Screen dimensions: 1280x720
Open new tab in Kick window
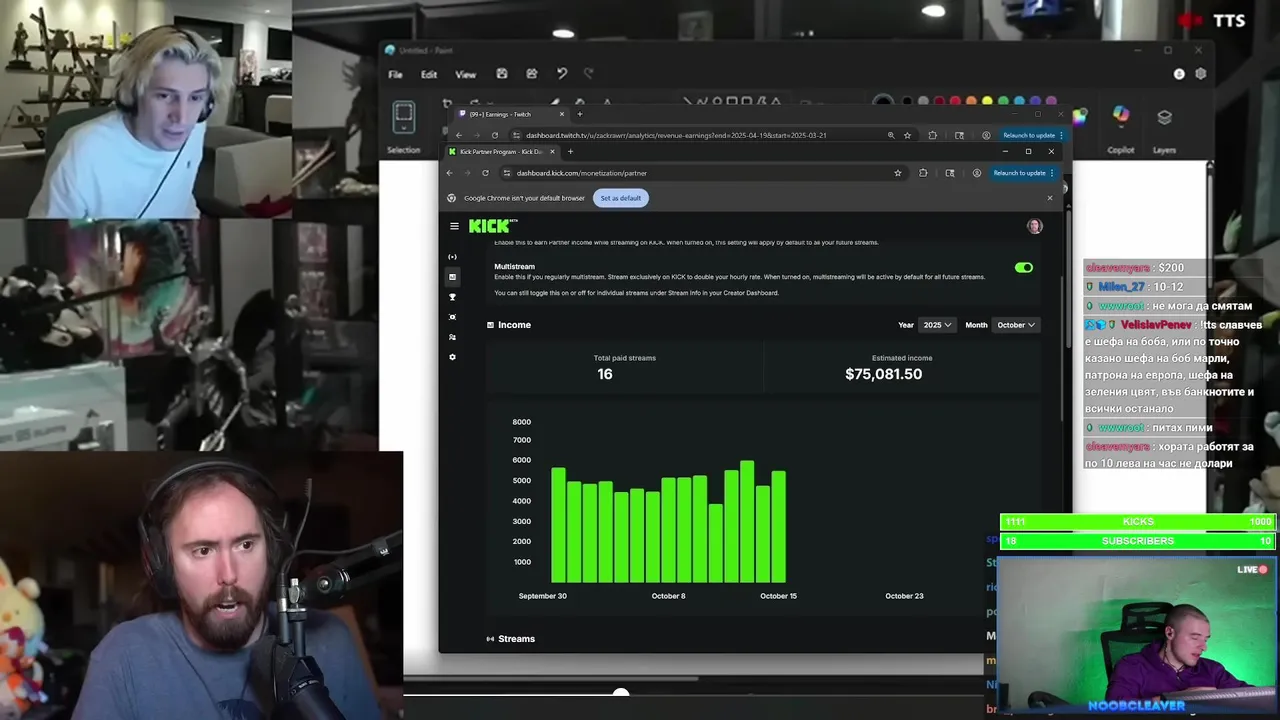(x=570, y=152)
